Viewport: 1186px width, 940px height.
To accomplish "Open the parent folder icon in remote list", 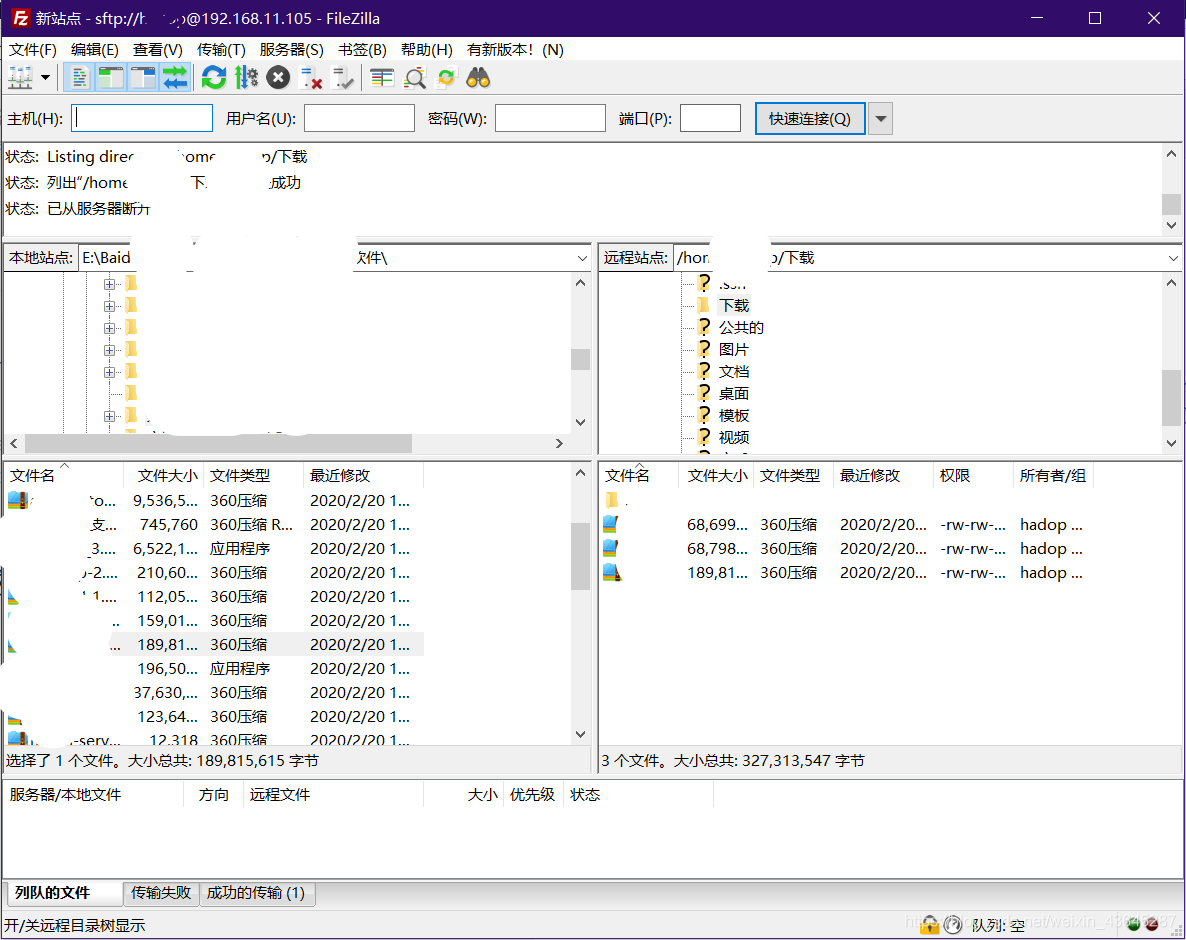I will click(612, 500).
